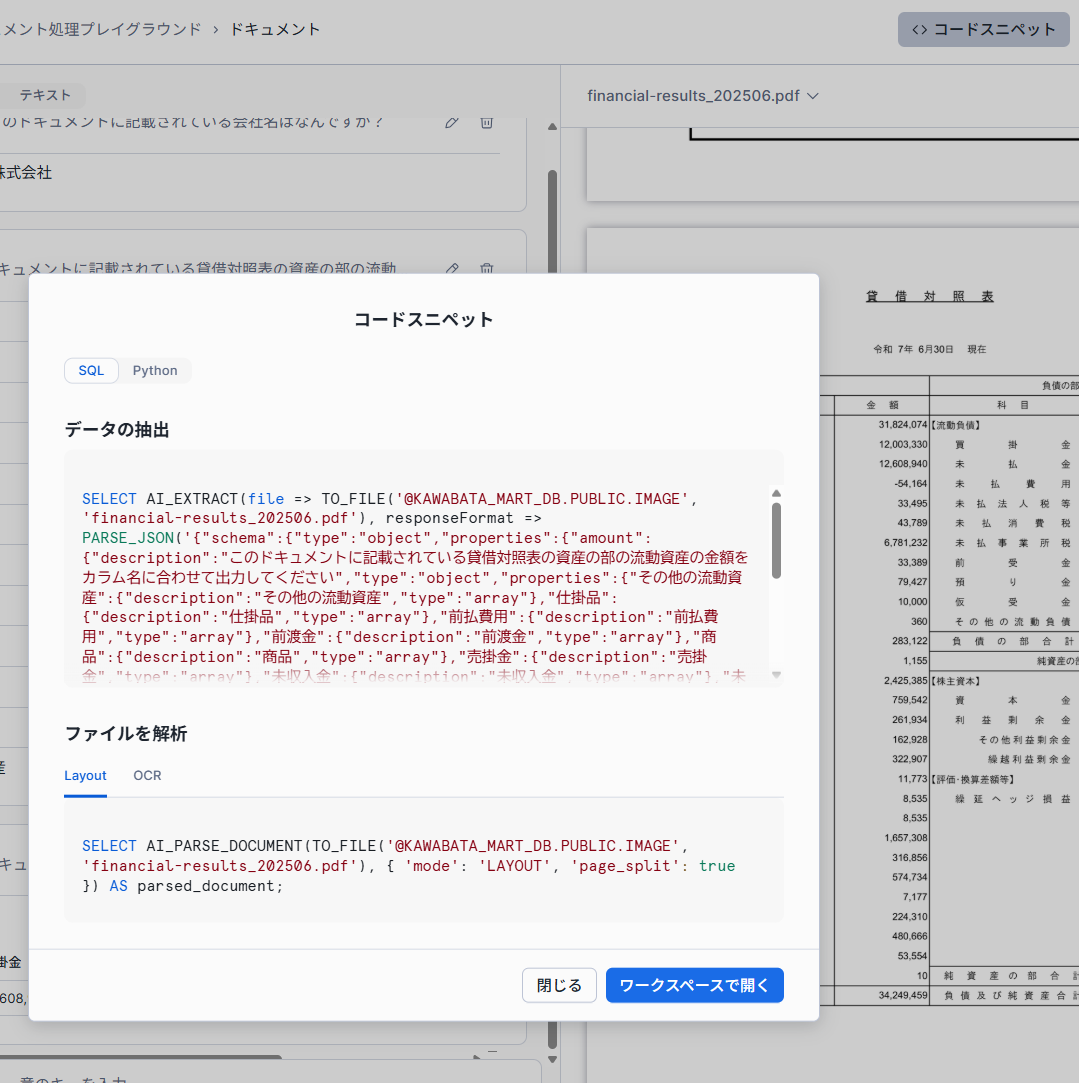Click the down arrow of left panel scrollbar
The image size is (1079, 1083).
(552, 1059)
